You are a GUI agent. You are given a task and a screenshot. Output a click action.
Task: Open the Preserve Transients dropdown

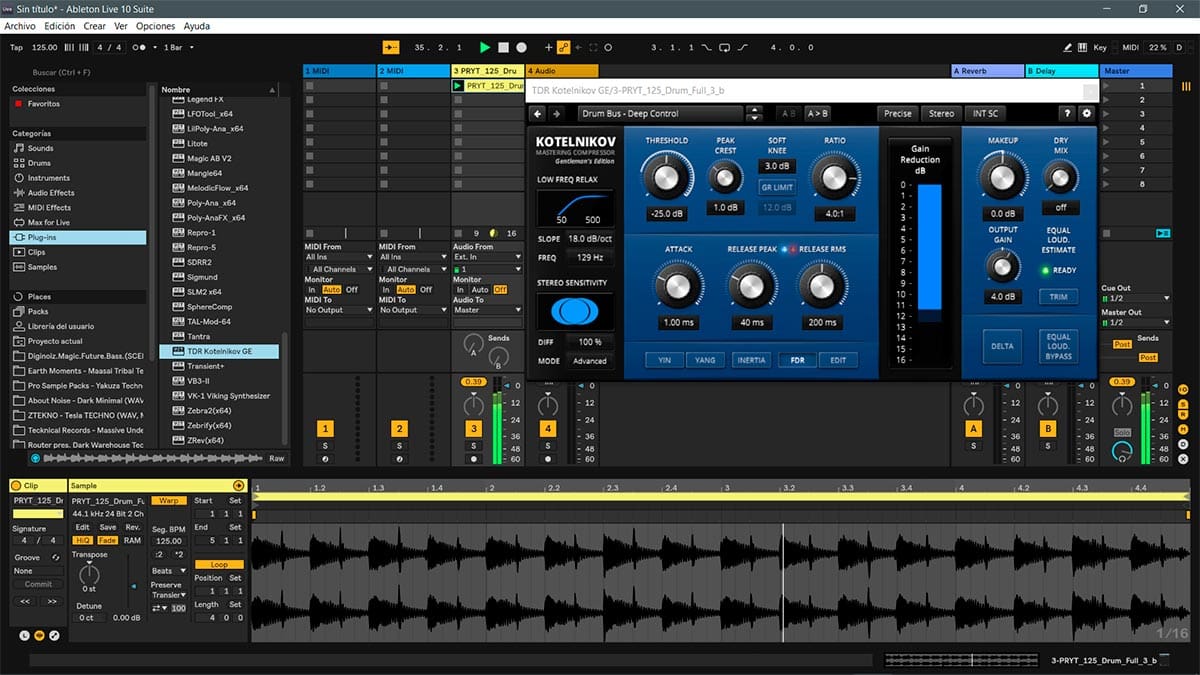pos(168,596)
